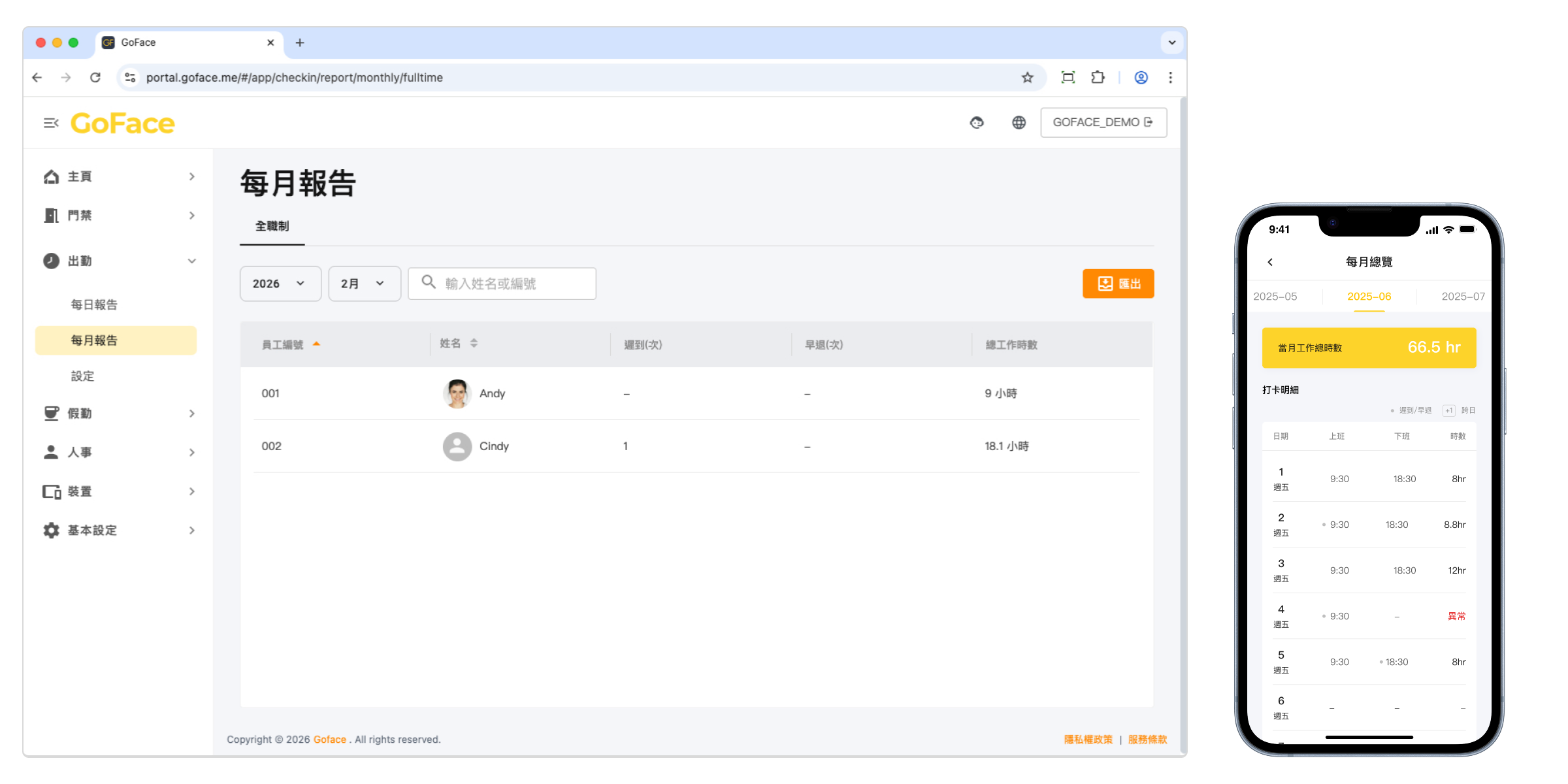The height and width of the screenshot is (784, 1568).
Task: Tap the back chevron on phone screen
Action: click(1270, 262)
